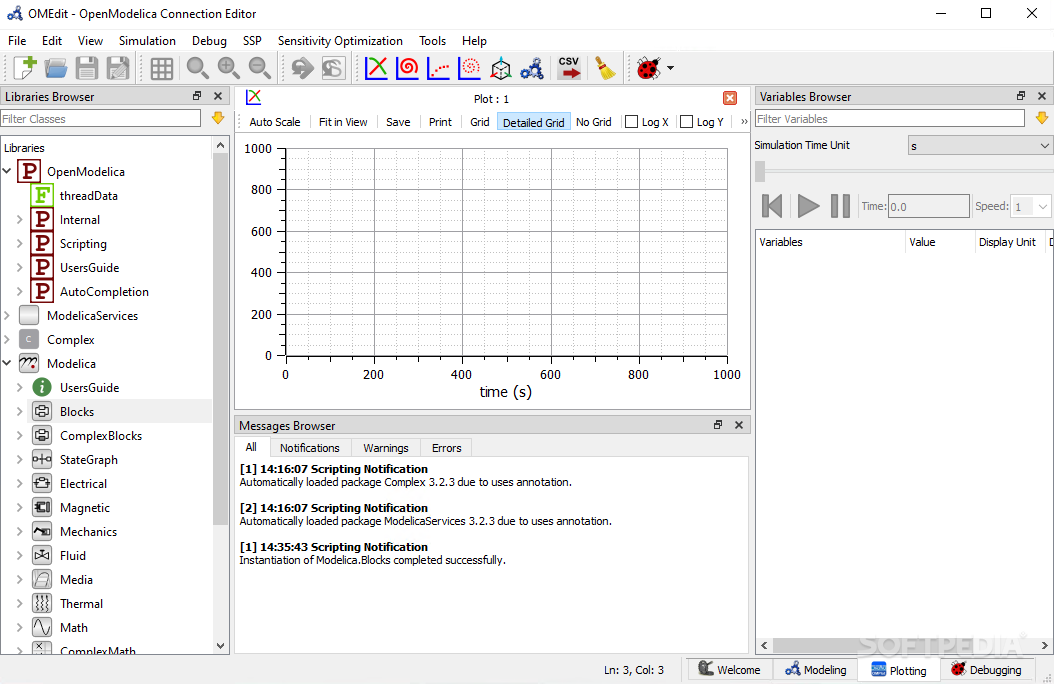Close the Plot : 1 subwindow
This screenshot has width=1054, height=684.
(729, 98)
